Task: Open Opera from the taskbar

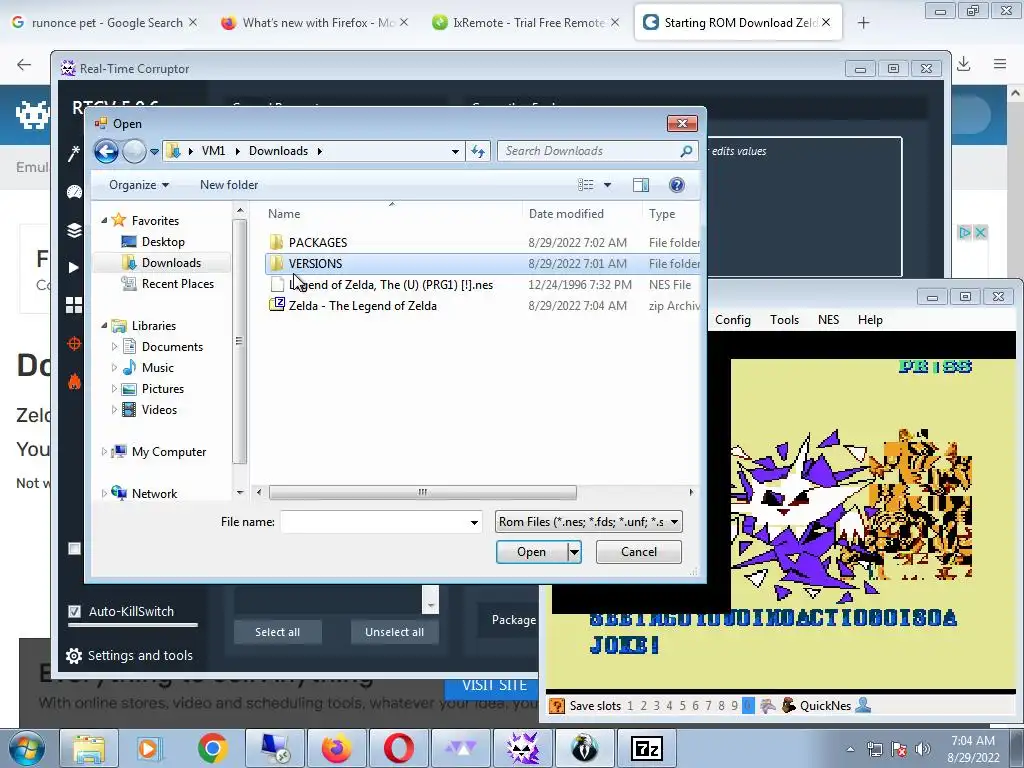Action: 398,748
